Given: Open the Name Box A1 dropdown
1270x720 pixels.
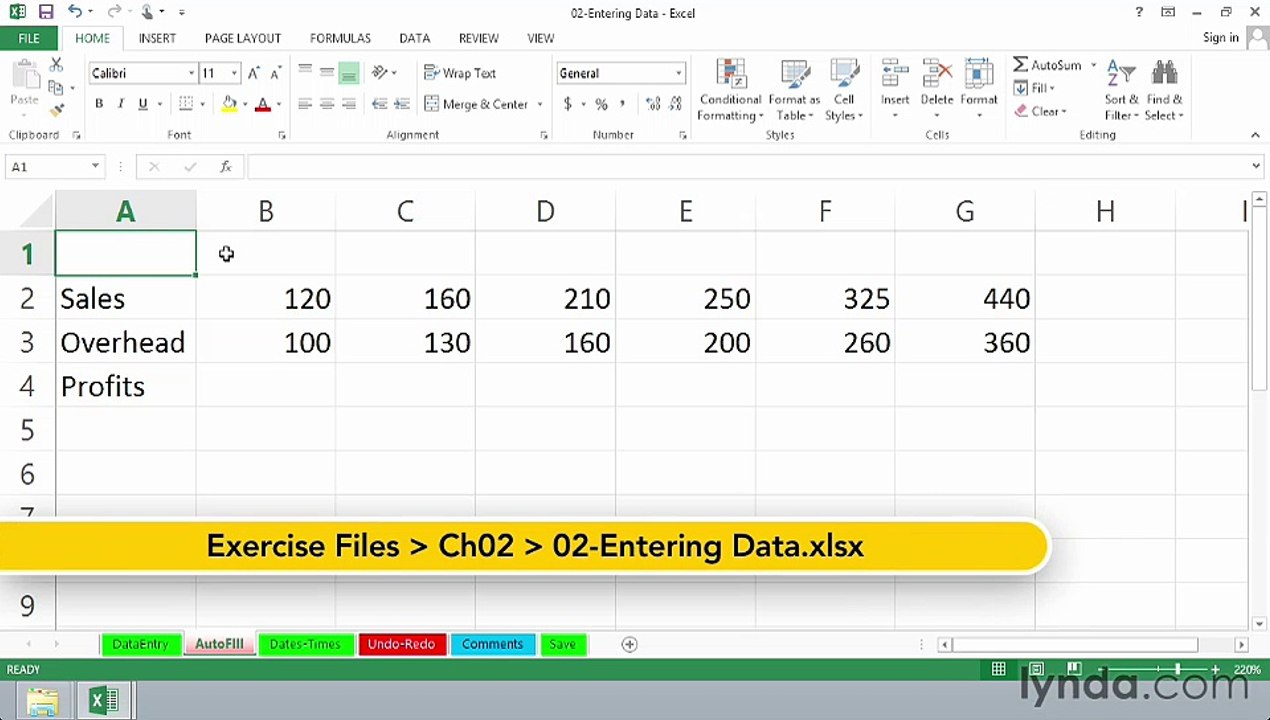Looking at the screenshot, I should 95,167.
